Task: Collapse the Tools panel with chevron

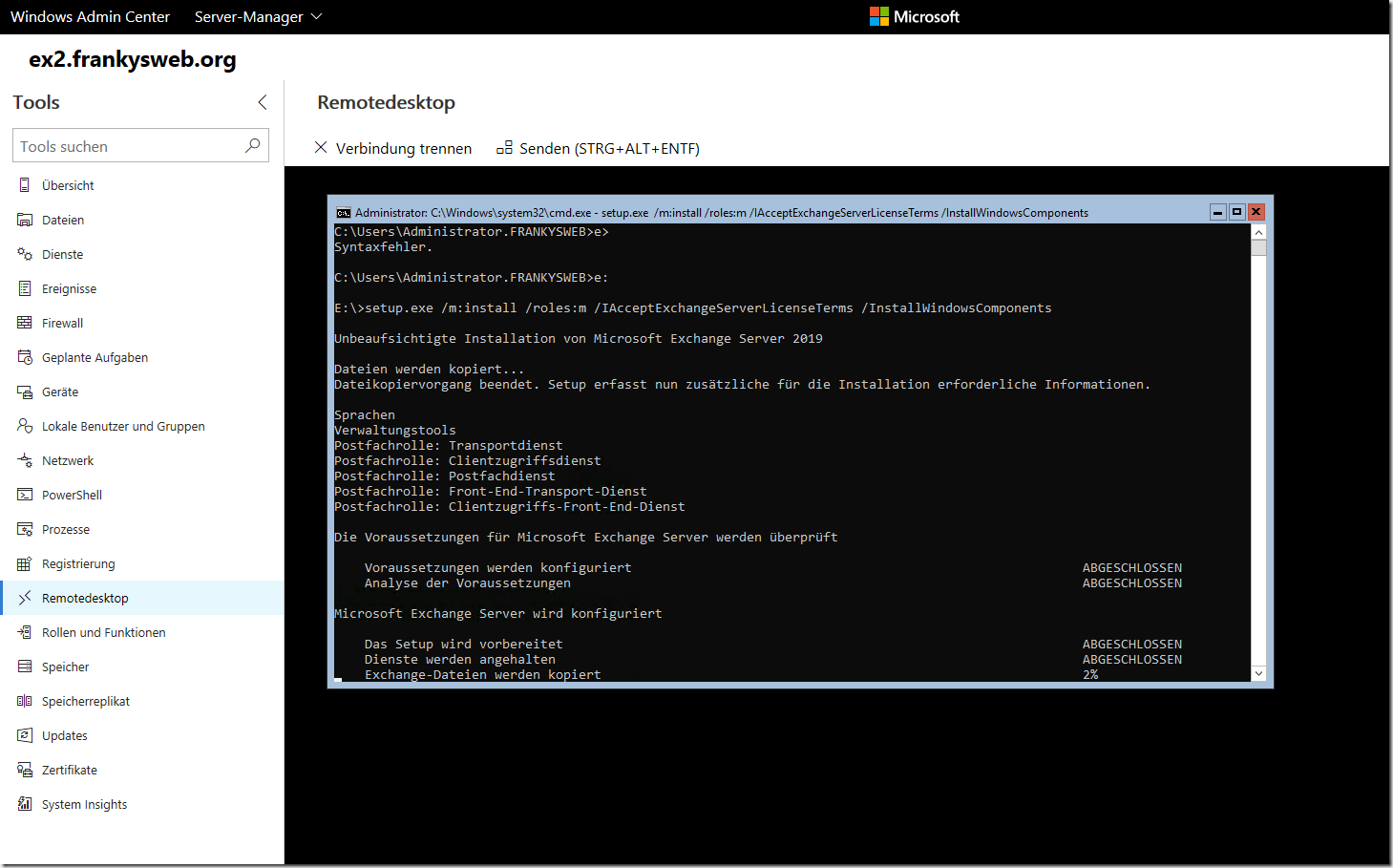Action: pos(263,102)
